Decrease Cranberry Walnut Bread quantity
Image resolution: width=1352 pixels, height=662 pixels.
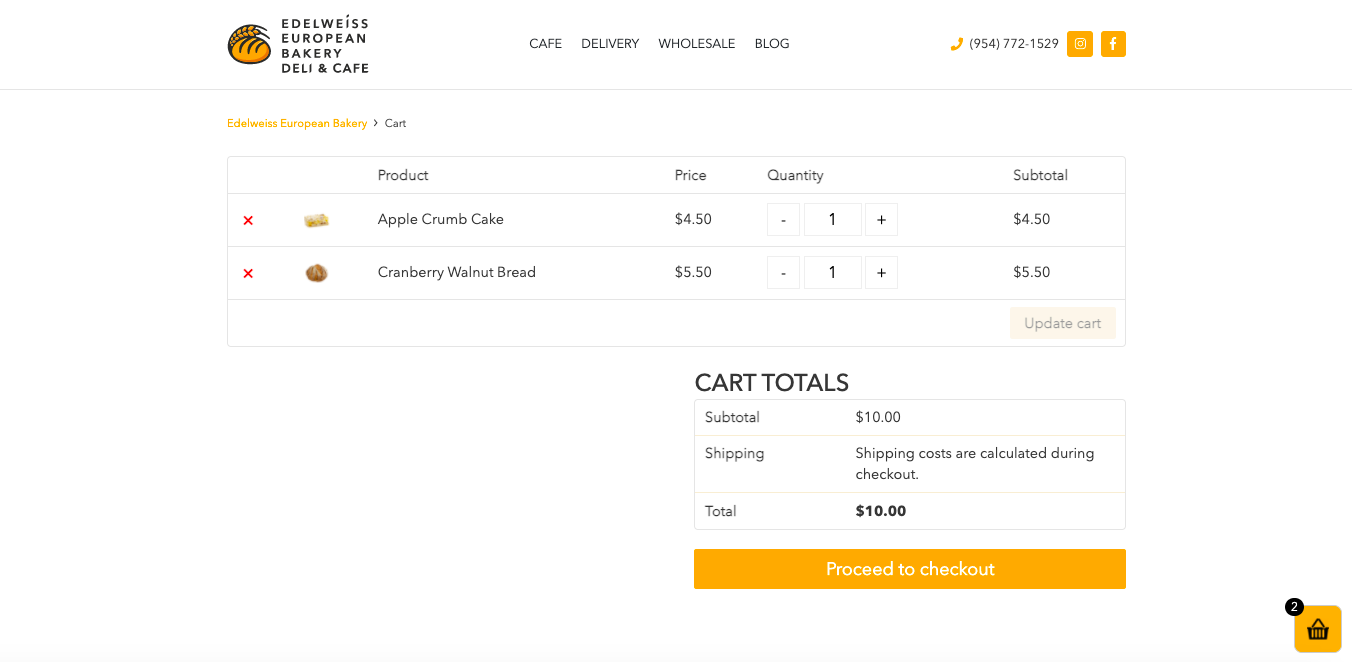[x=783, y=273]
